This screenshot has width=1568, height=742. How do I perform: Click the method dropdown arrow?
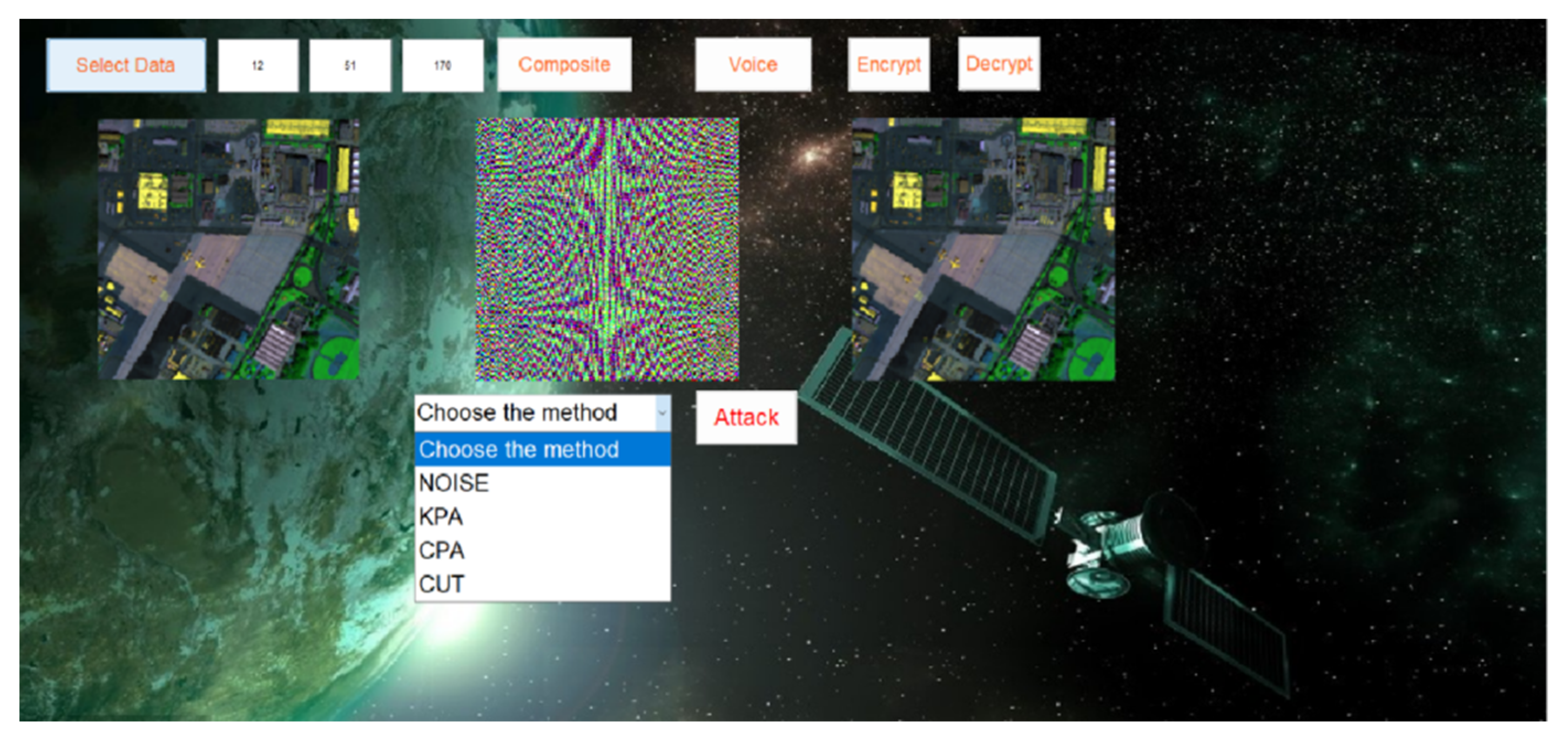tap(662, 413)
